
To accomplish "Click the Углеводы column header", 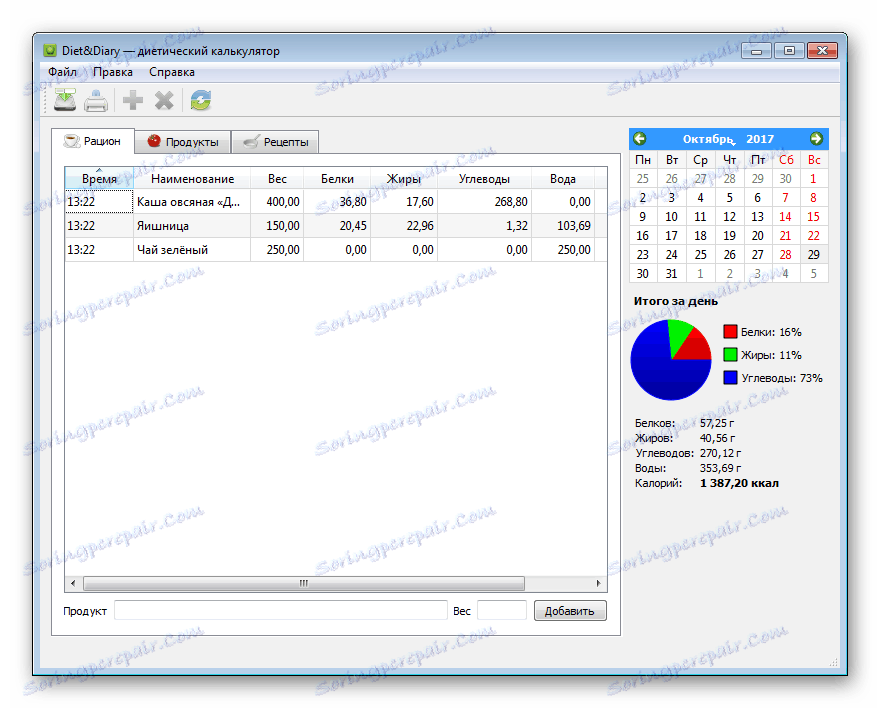I will [484, 178].
